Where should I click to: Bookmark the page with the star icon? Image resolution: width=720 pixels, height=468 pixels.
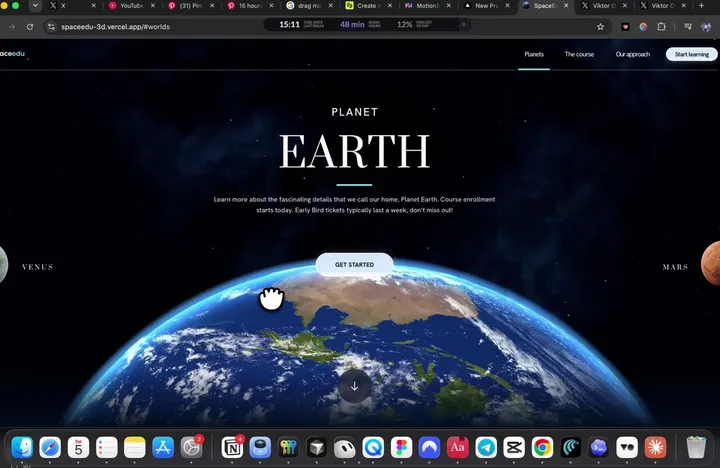(x=600, y=27)
